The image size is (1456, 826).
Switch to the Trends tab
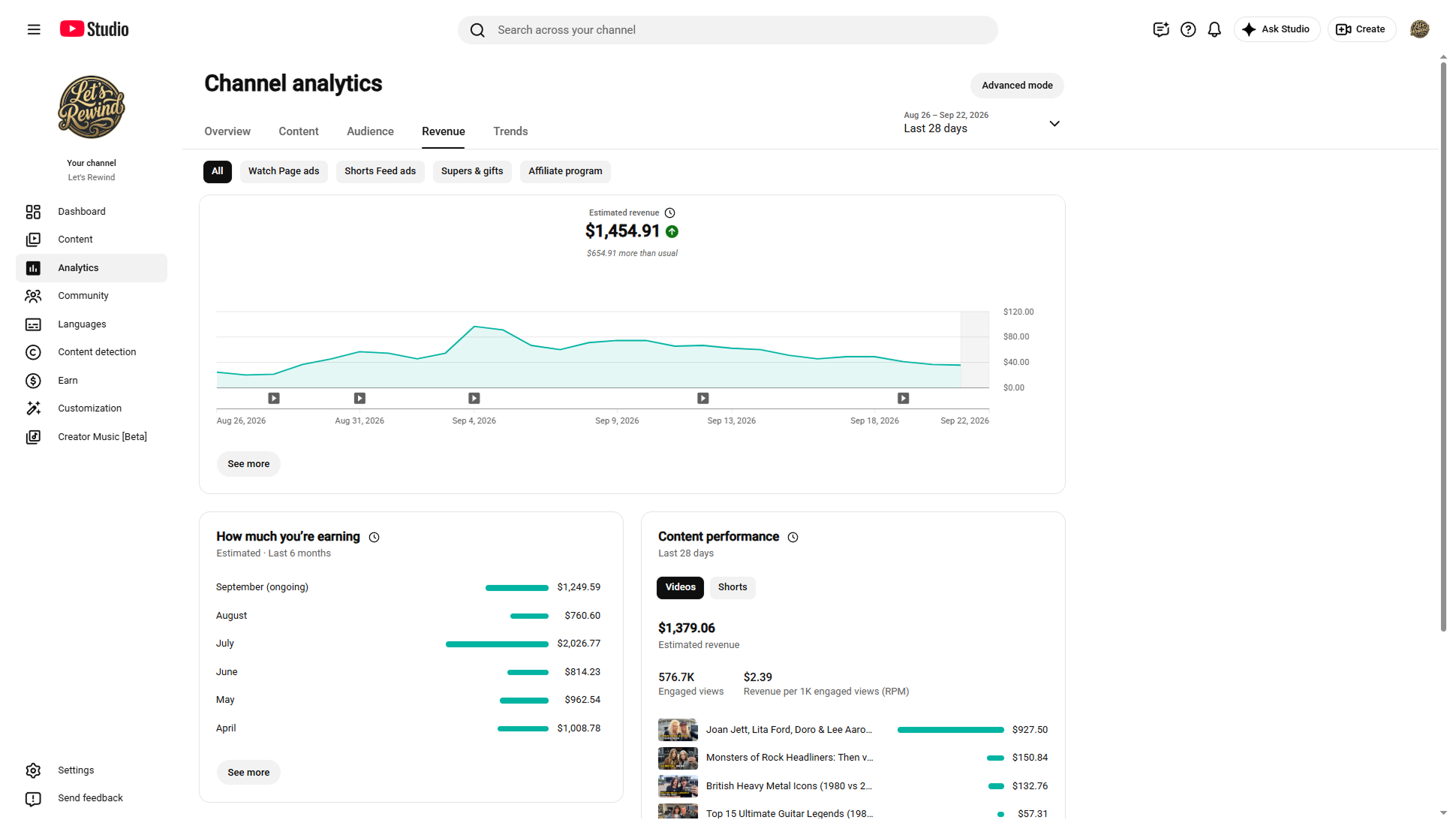pyautogui.click(x=510, y=131)
